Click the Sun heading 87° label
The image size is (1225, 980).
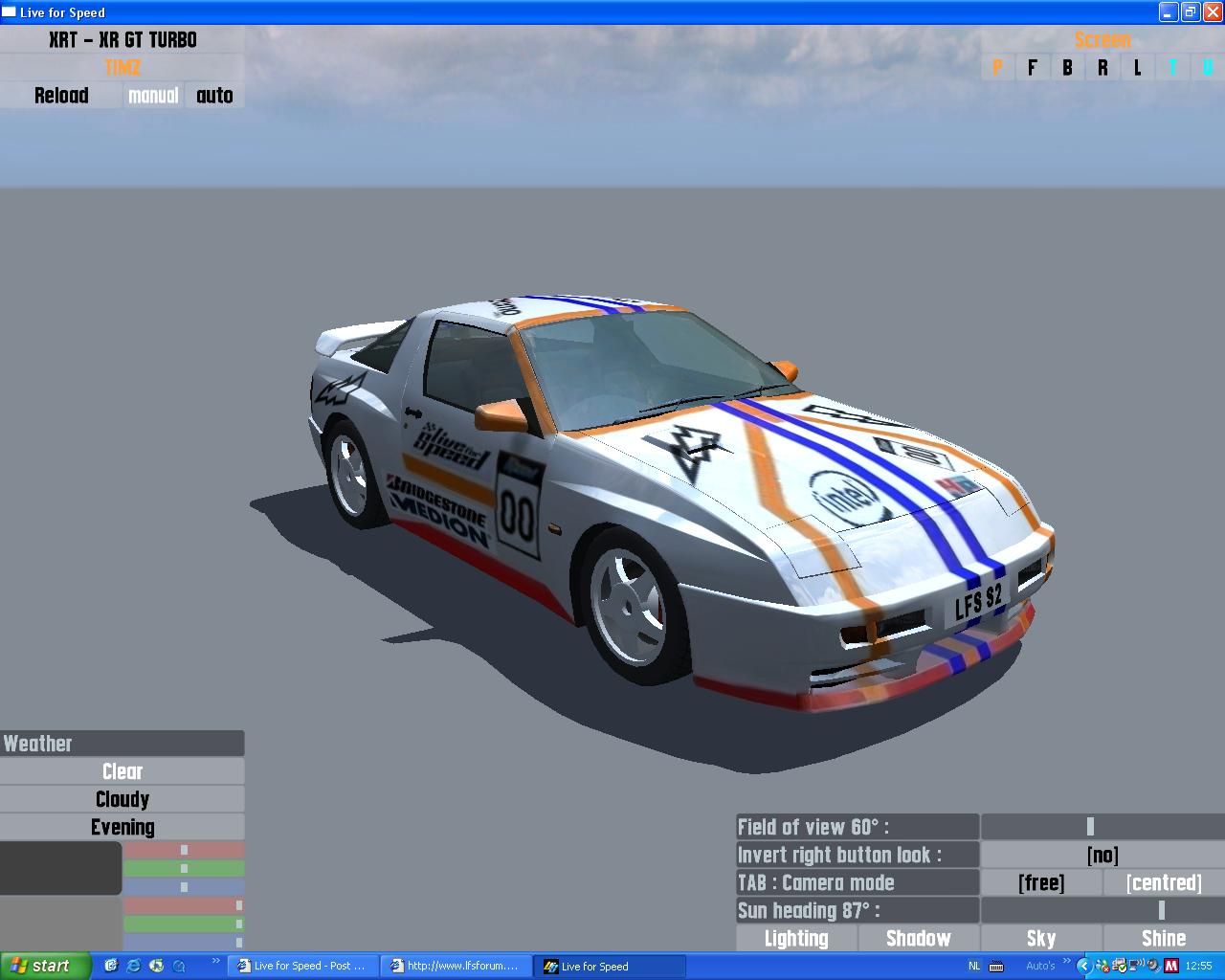857,910
